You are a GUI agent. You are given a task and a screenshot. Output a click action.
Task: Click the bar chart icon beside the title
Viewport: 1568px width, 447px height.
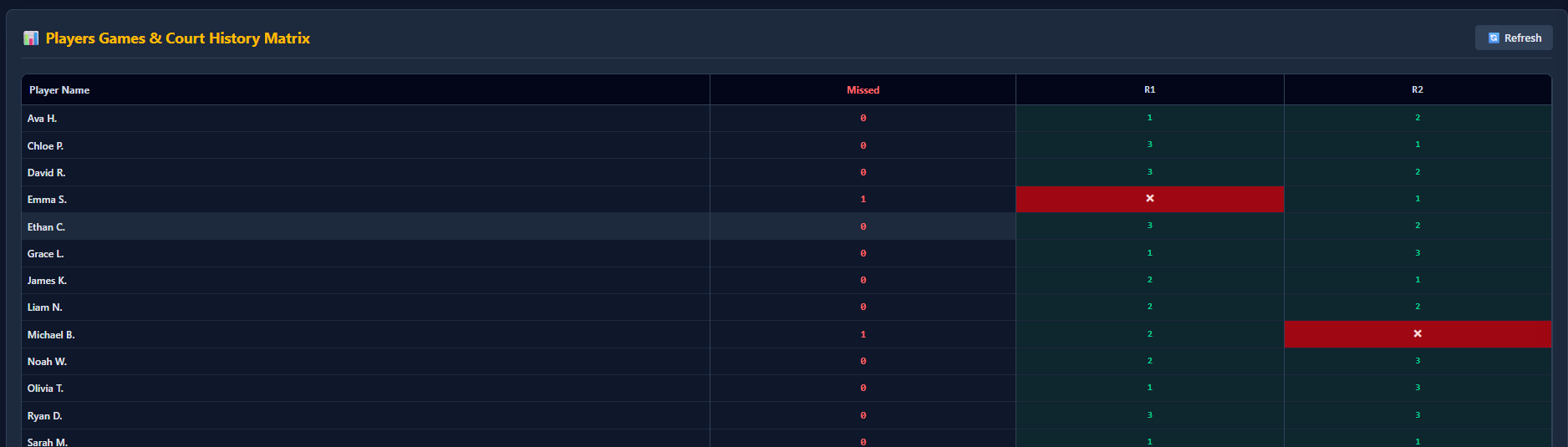[31, 38]
